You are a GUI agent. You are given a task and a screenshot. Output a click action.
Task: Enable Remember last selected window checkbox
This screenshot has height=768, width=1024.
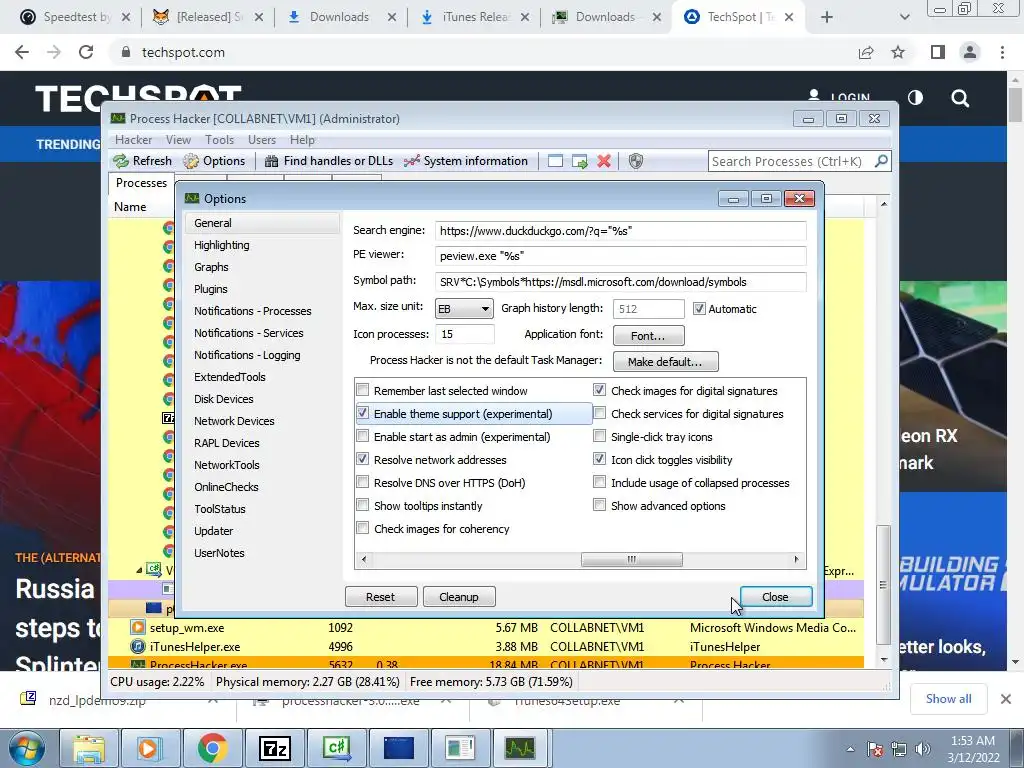pyautogui.click(x=362, y=391)
